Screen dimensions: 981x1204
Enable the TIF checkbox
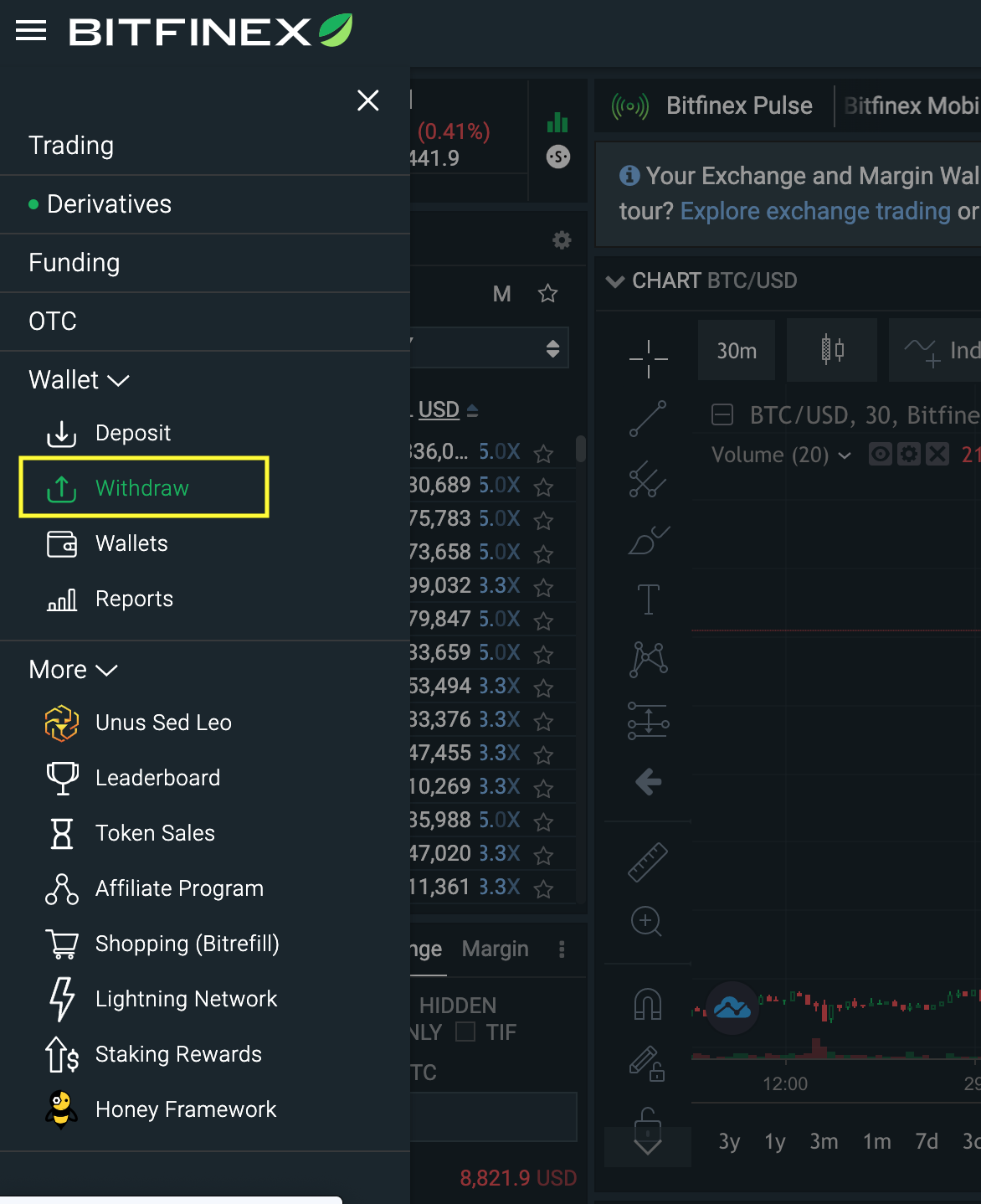[465, 1032]
